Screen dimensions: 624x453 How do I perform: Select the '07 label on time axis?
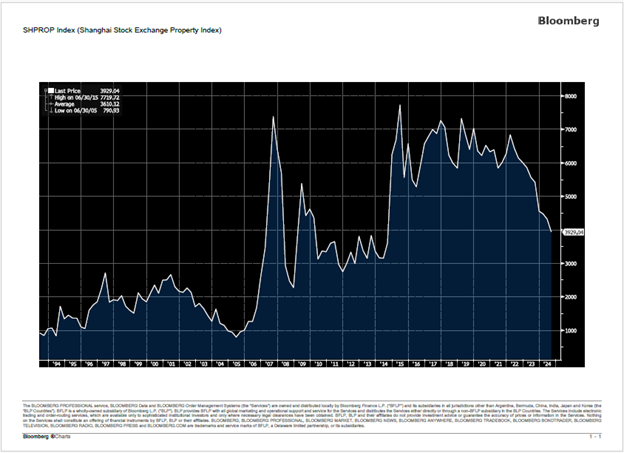(268, 366)
